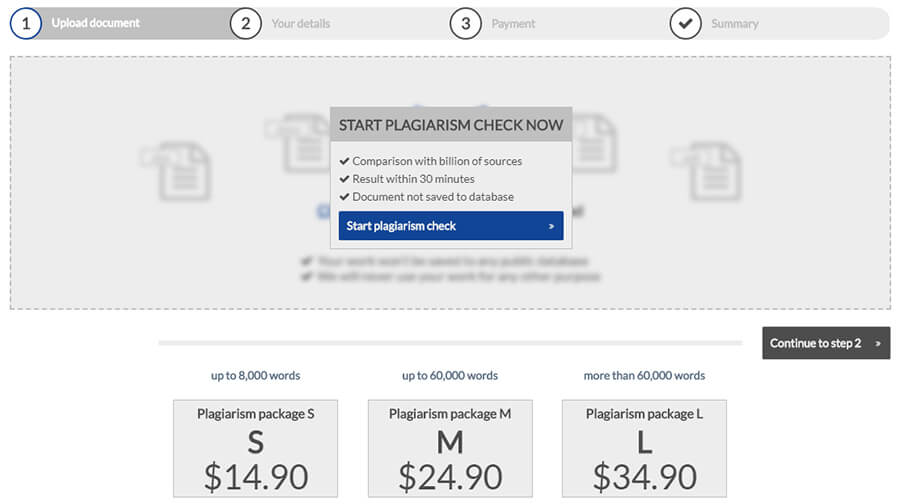Click the blurred document icon at far left
The width and height of the screenshot is (900, 504).
point(180,168)
